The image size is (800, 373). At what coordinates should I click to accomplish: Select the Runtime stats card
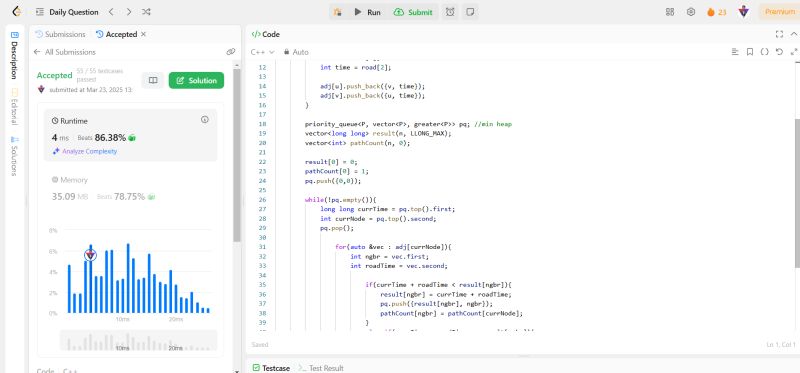tap(131, 135)
